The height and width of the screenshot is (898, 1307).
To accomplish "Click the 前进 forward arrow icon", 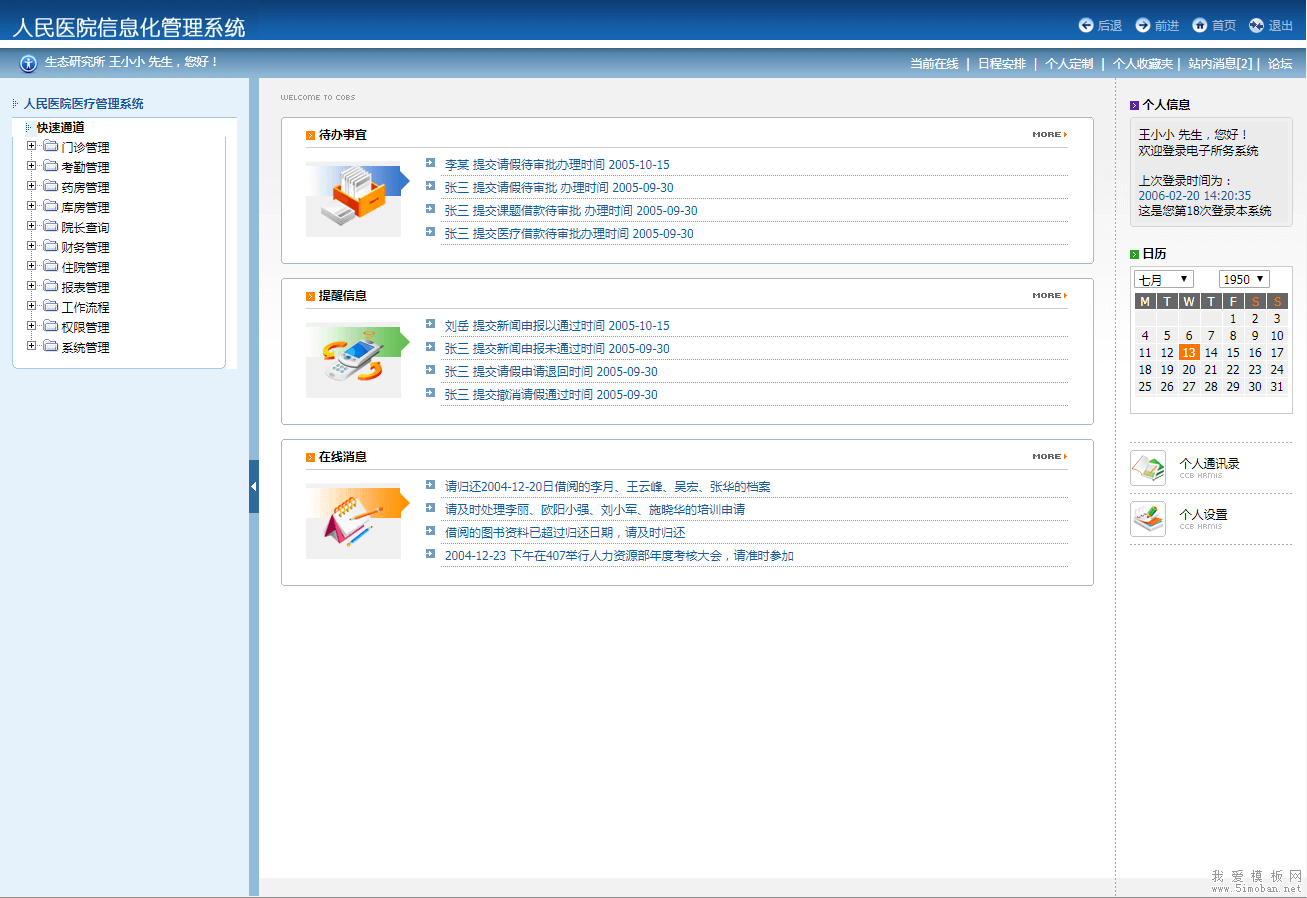I will click(x=1143, y=25).
